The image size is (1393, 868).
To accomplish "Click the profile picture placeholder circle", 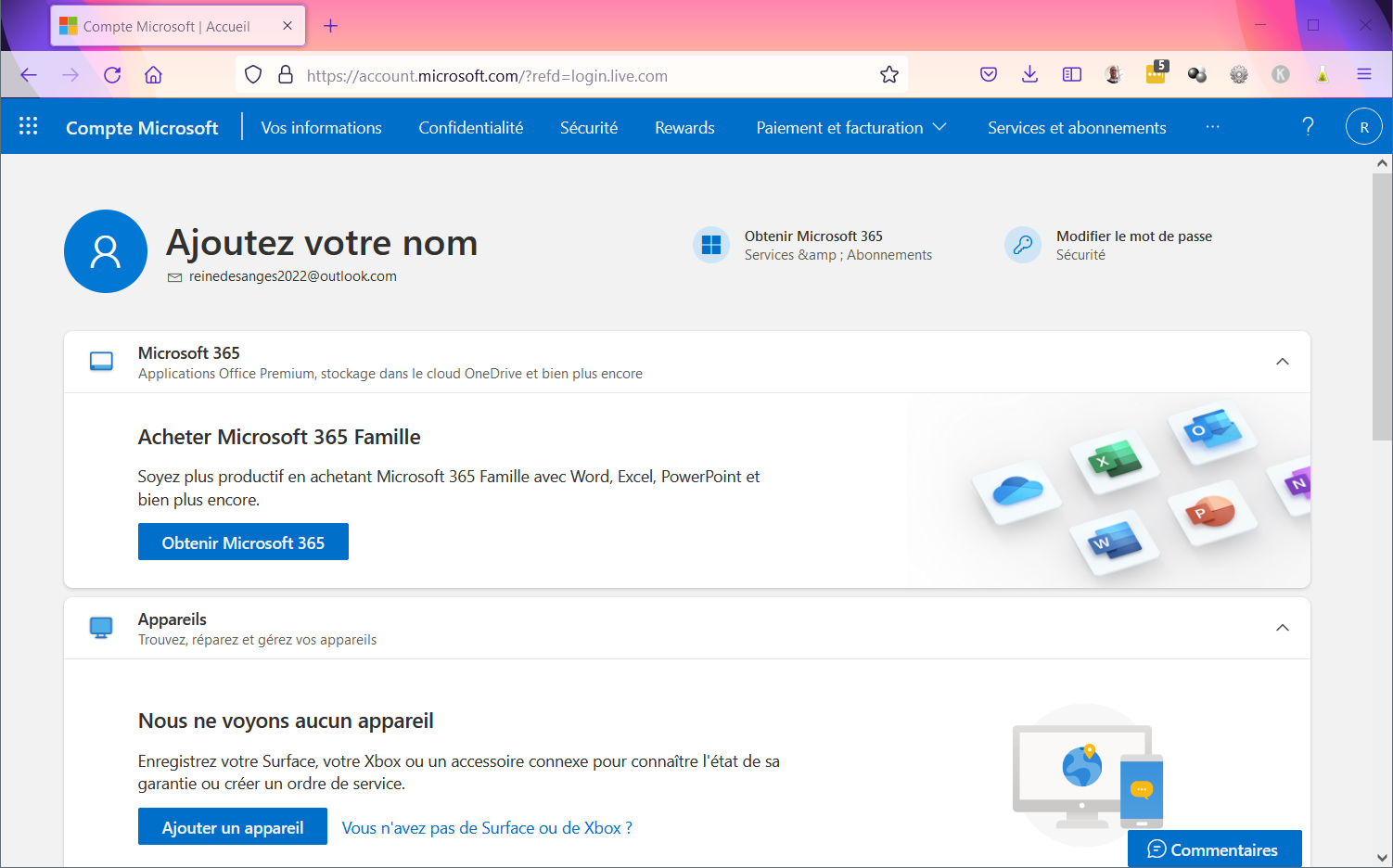I will [x=106, y=251].
